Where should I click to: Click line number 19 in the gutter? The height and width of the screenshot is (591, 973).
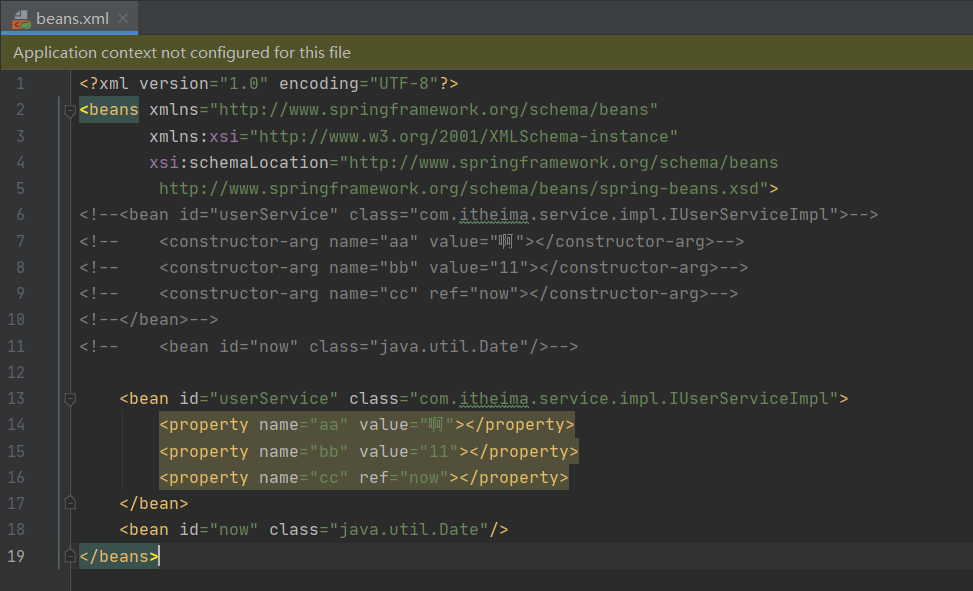pyautogui.click(x=16, y=556)
